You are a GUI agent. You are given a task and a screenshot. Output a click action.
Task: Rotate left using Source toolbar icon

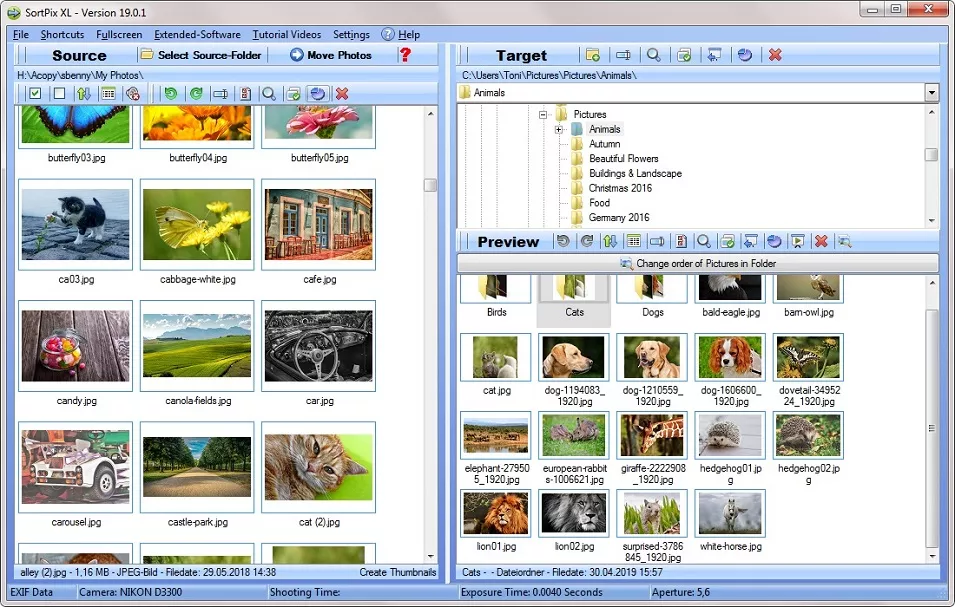tap(171, 93)
